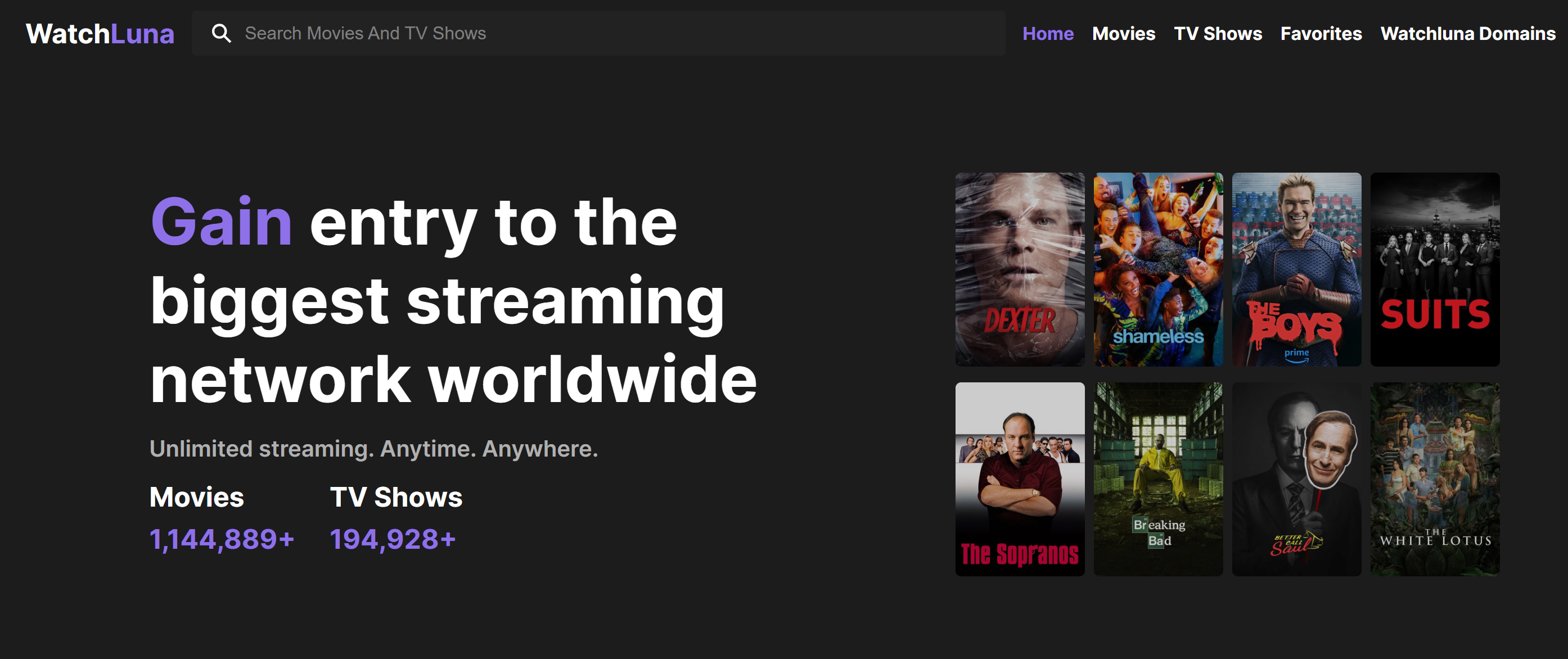Select the Shameless poster
The width and height of the screenshot is (1568, 659).
coord(1158,269)
